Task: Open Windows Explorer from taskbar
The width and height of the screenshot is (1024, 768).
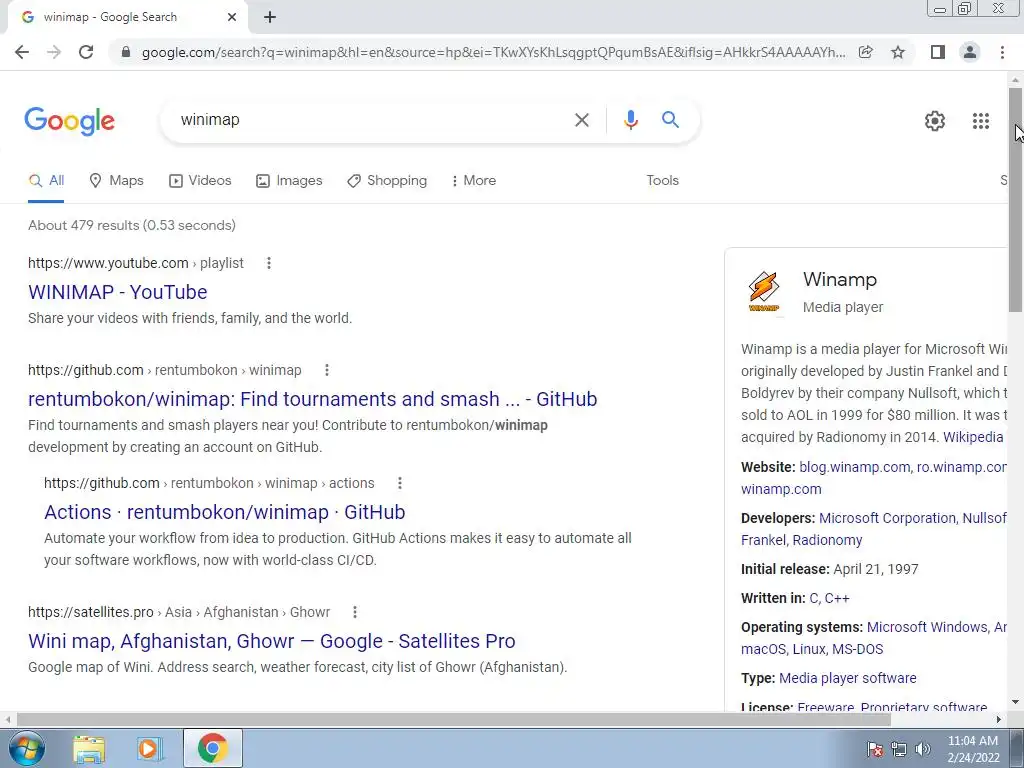Action: 89,749
